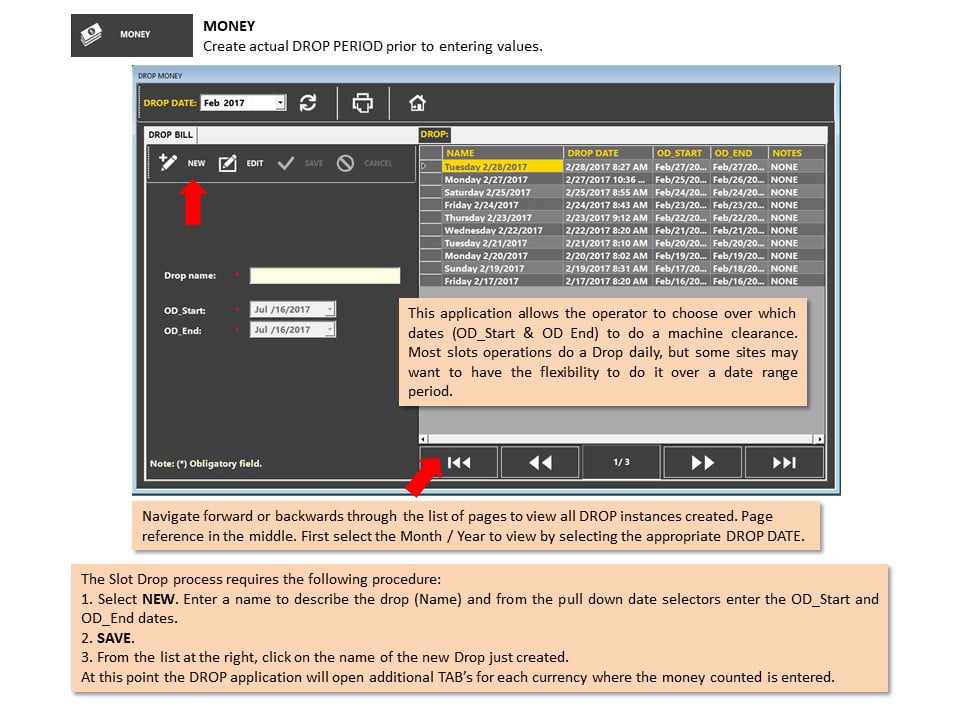Click the SAVE checkmark icon

(x=286, y=163)
